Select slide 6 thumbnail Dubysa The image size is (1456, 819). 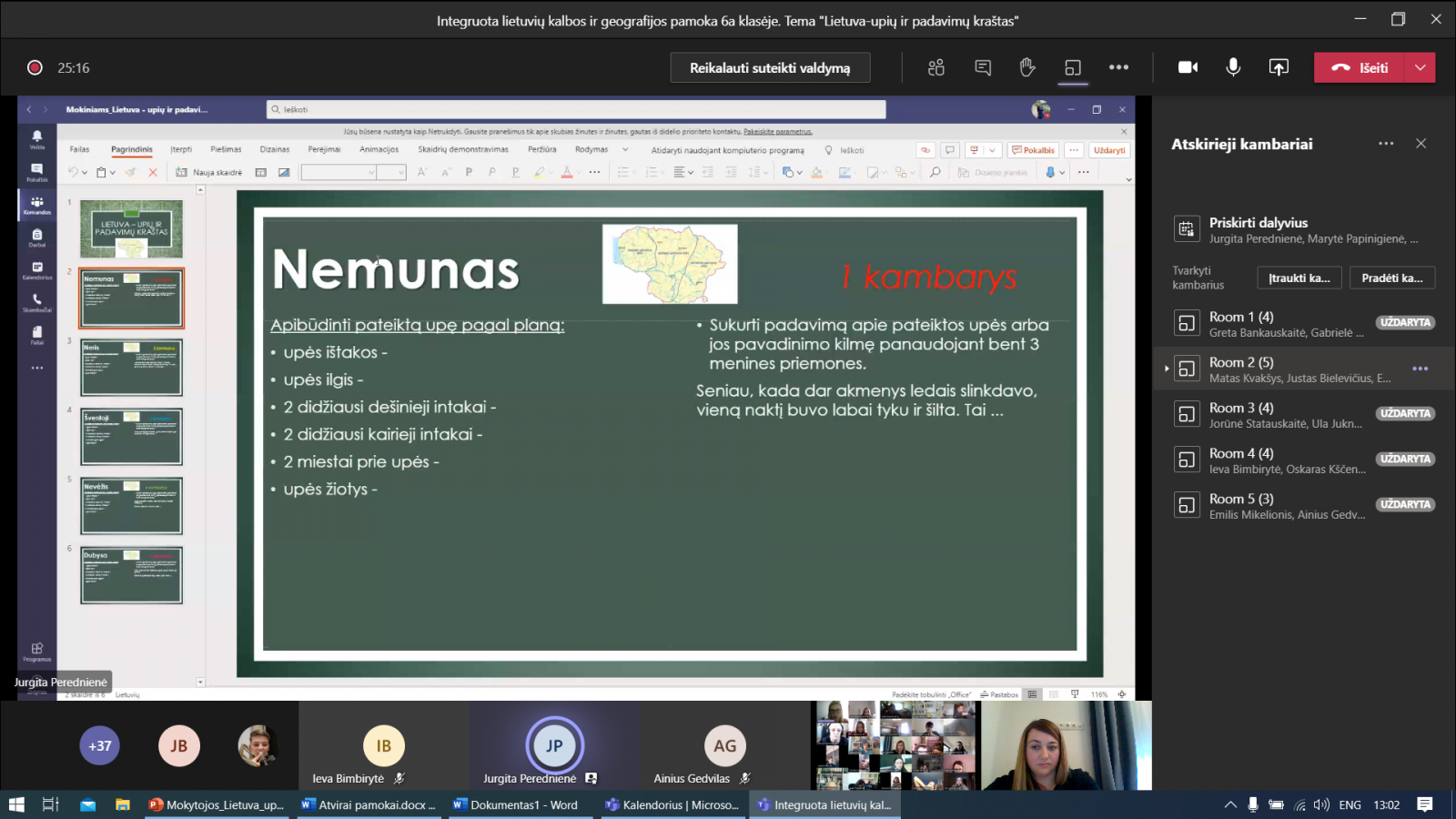click(x=131, y=575)
